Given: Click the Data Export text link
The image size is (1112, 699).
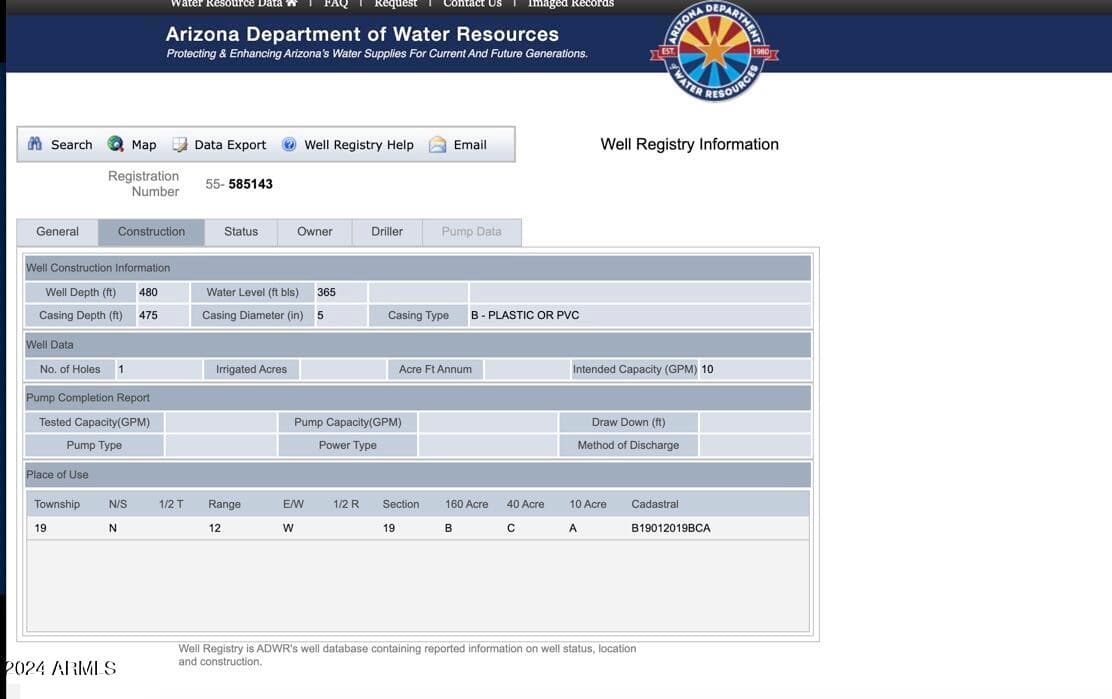Looking at the screenshot, I should point(230,145).
